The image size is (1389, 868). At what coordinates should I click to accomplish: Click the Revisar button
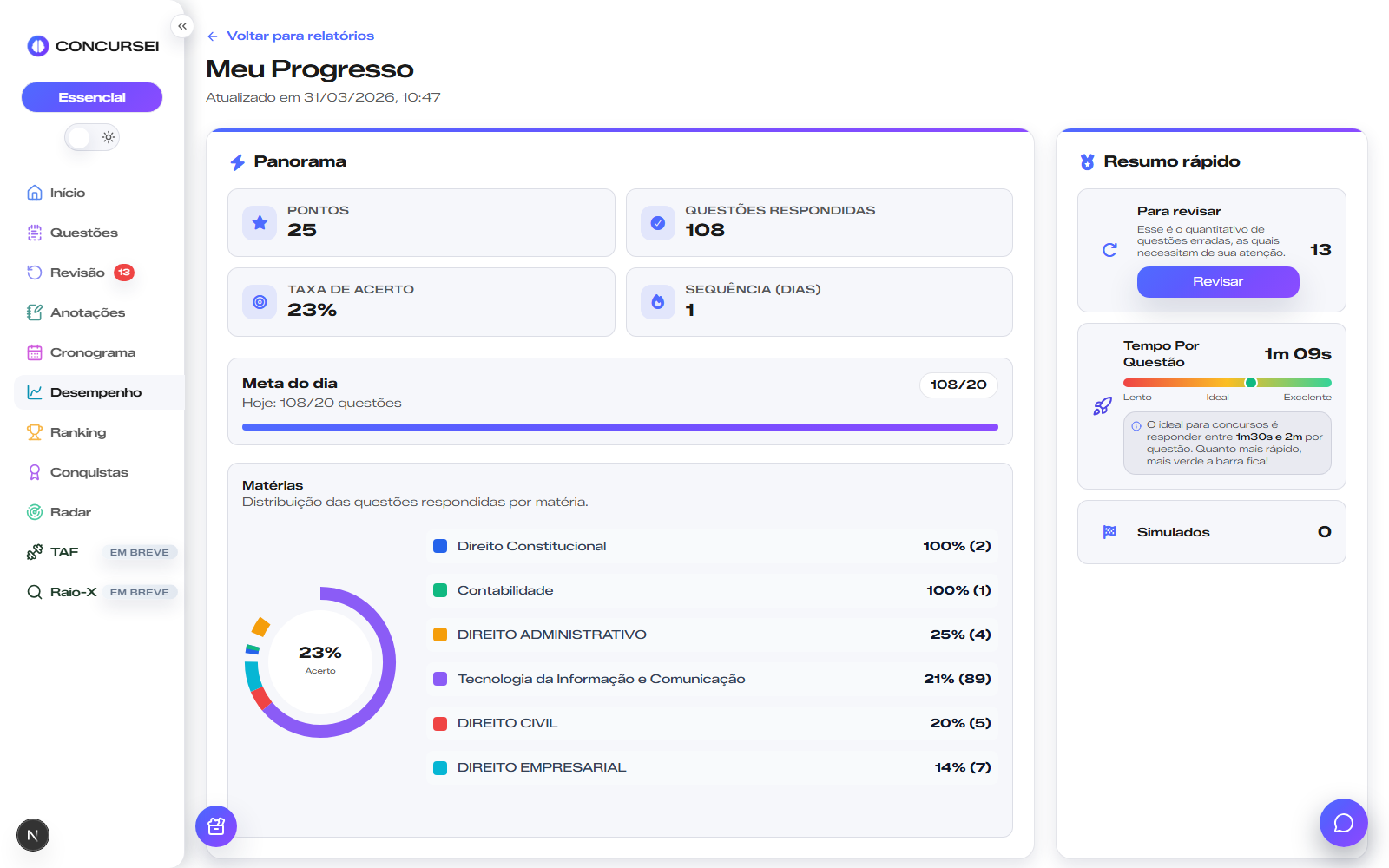[x=1218, y=281]
